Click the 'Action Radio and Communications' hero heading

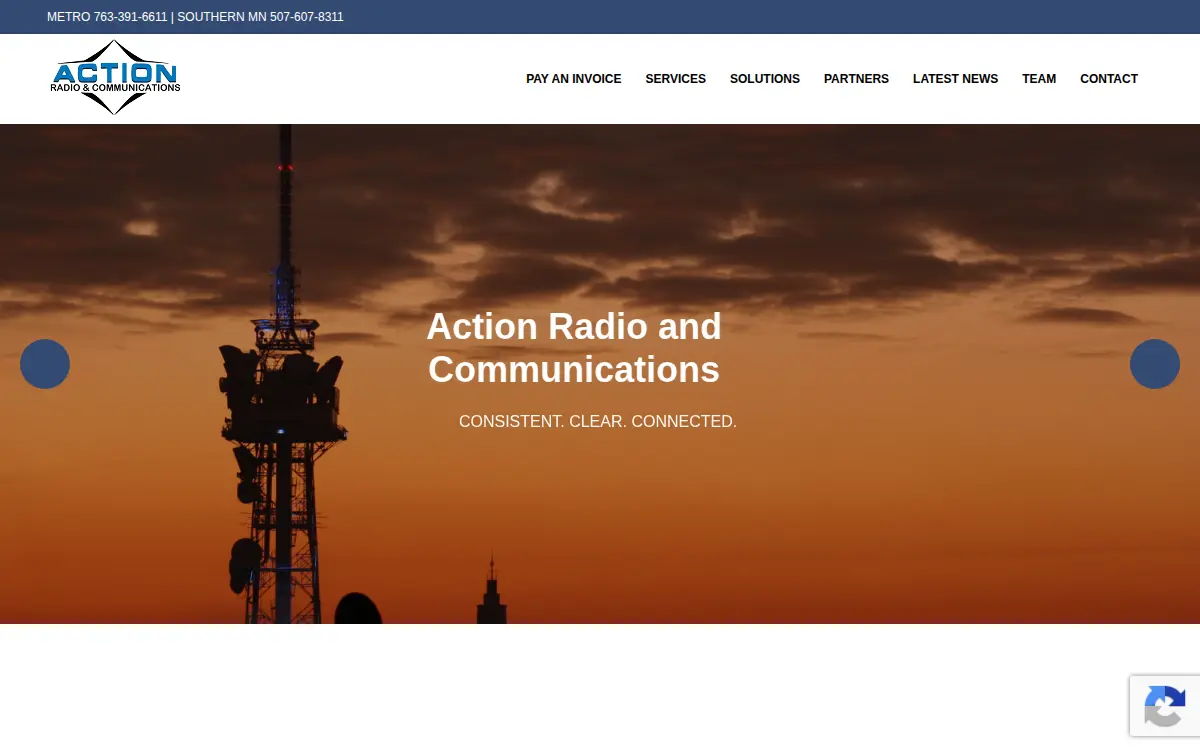(x=574, y=348)
